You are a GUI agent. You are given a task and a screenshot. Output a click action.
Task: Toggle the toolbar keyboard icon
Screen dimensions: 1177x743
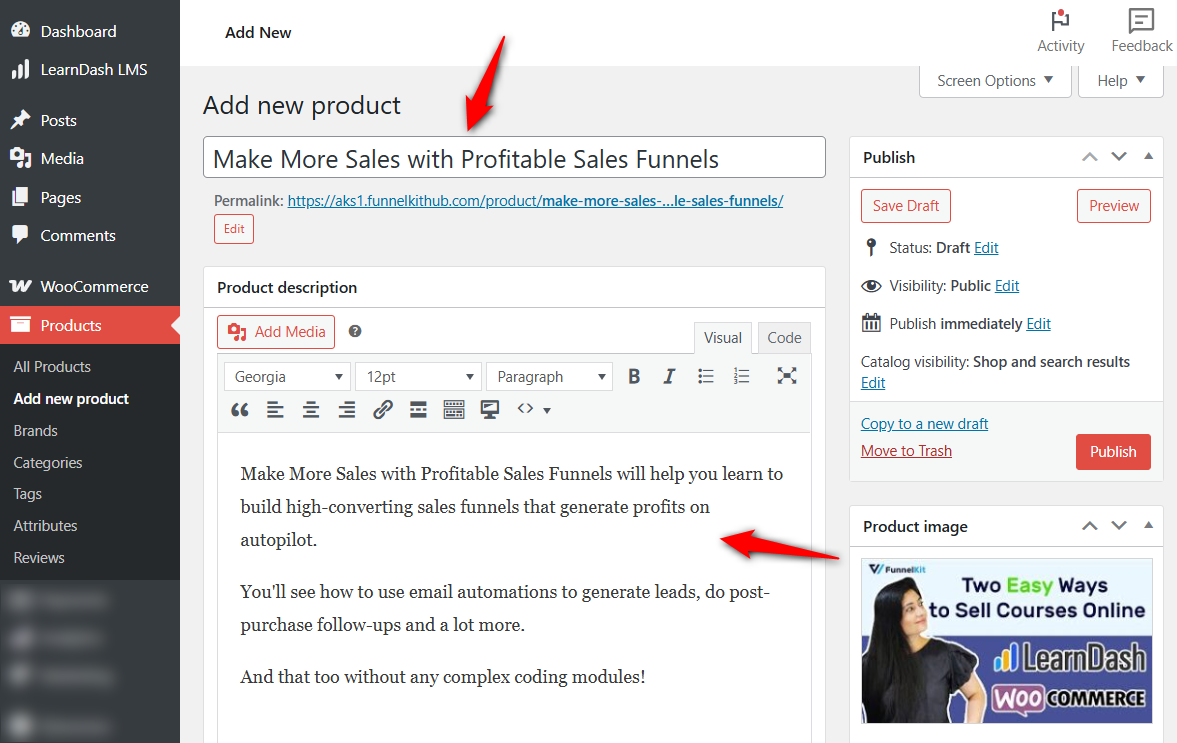[454, 410]
